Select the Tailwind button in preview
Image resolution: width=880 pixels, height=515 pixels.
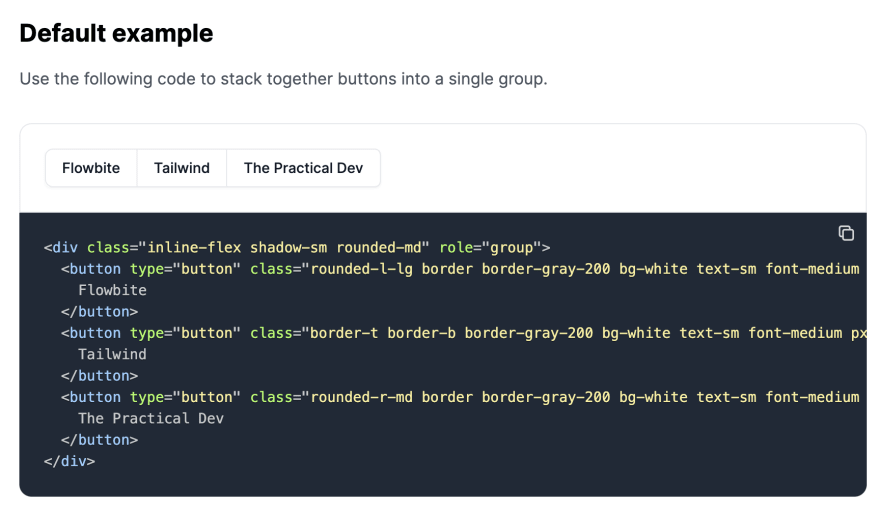182,168
